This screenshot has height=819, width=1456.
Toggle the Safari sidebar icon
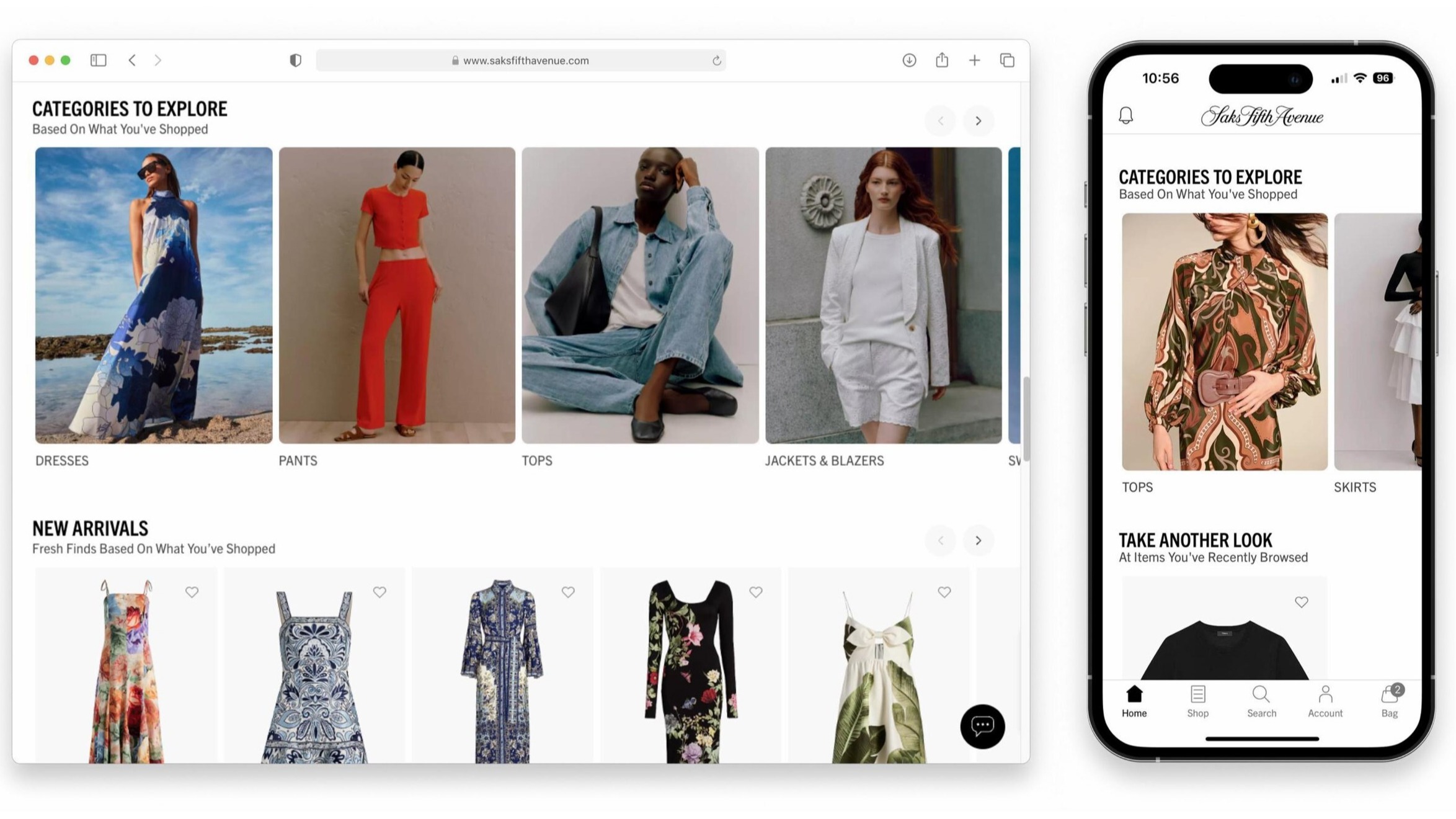pos(98,60)
